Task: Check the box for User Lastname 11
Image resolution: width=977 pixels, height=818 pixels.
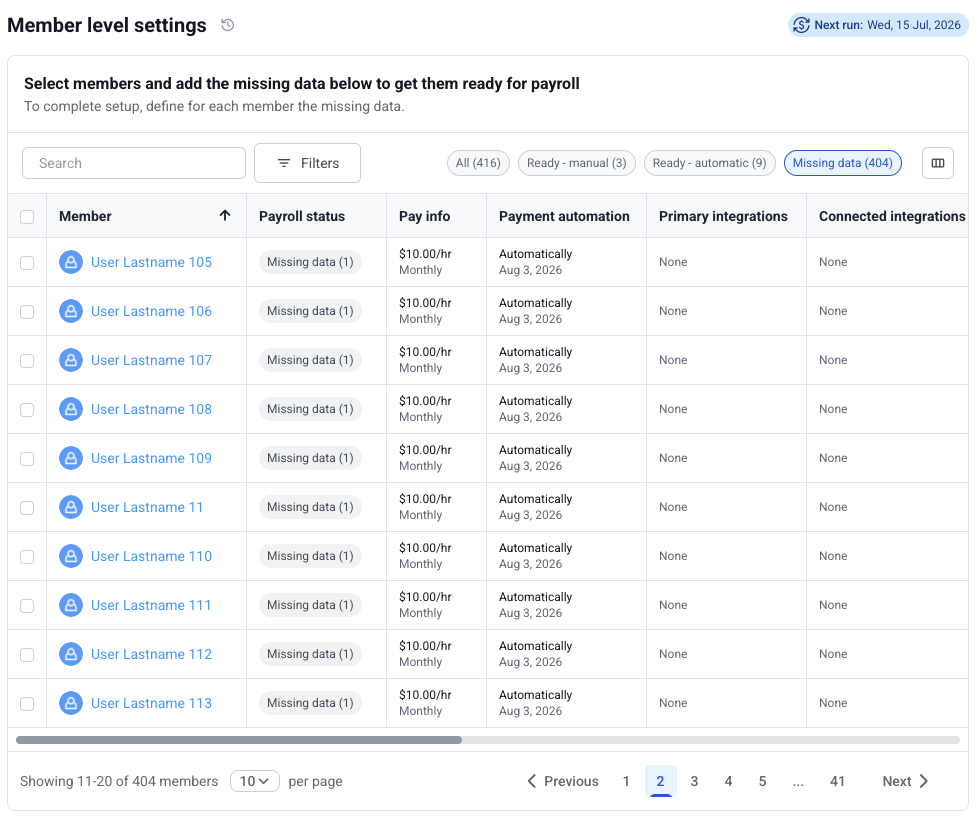Action: (27, 508)
